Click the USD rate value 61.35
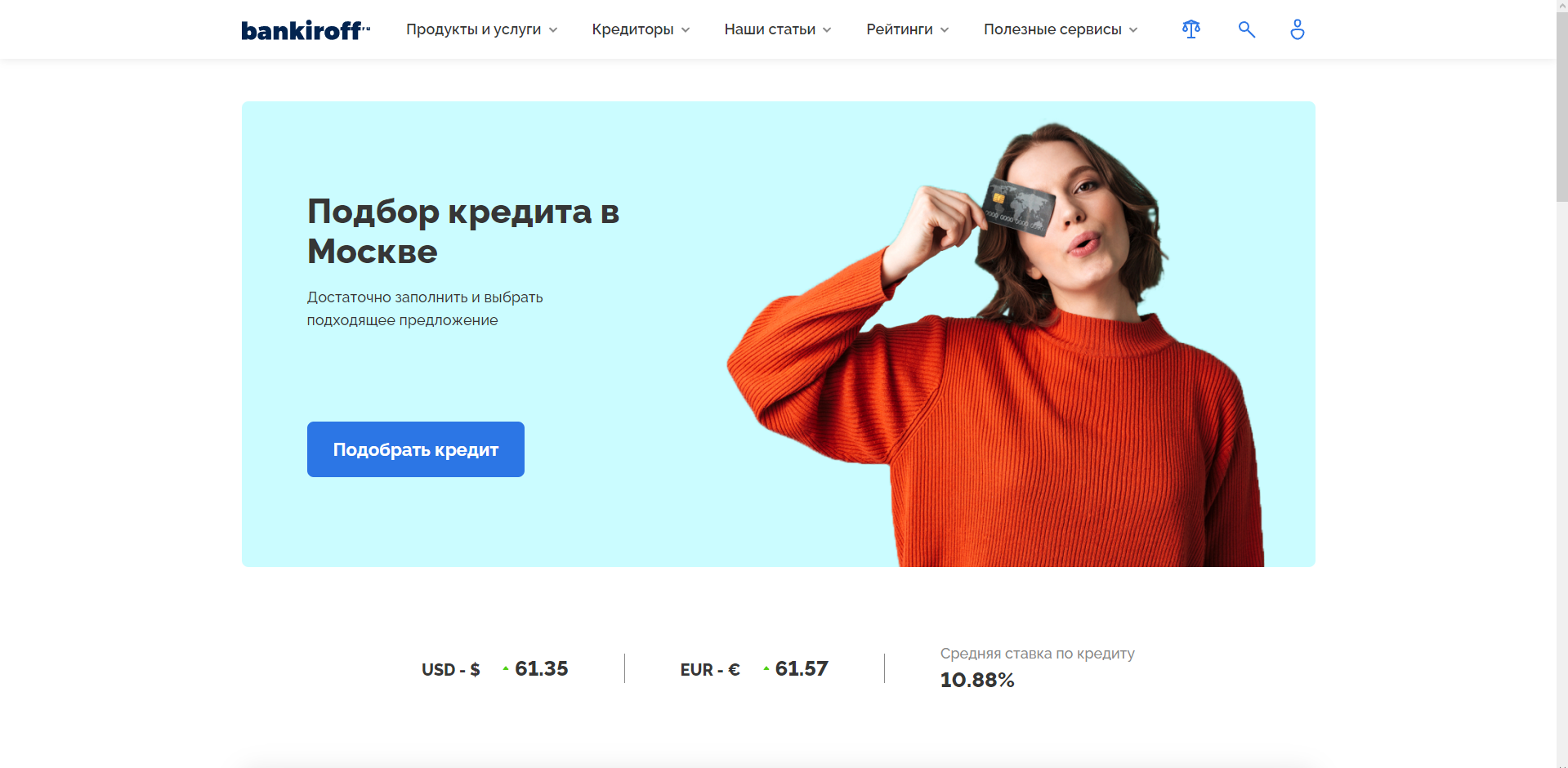Image resolution: width=1568 pixels, height=768 pixels. coord(542,668)
